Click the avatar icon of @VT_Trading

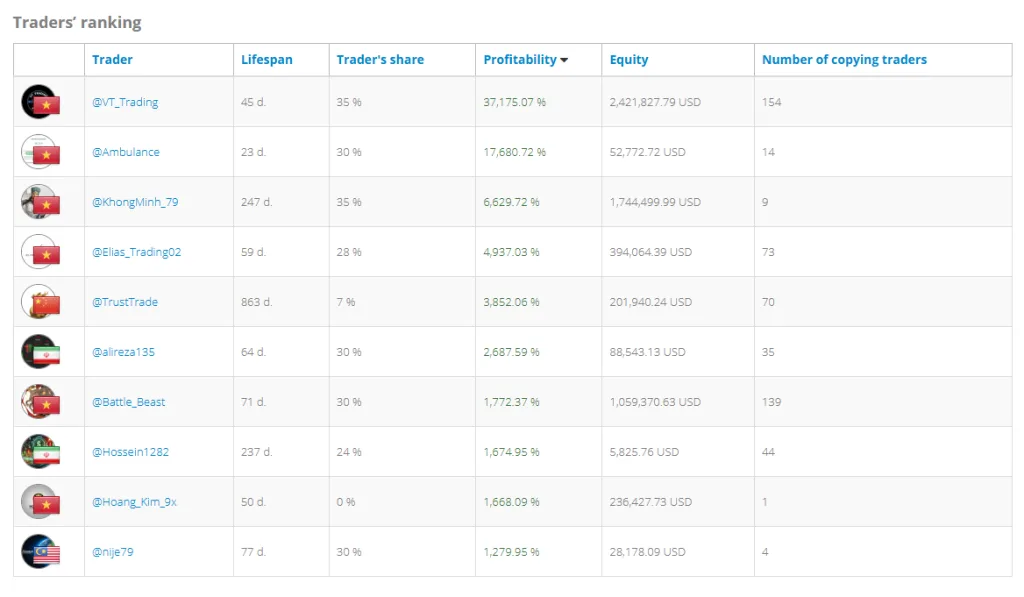(x=41, y=102)
